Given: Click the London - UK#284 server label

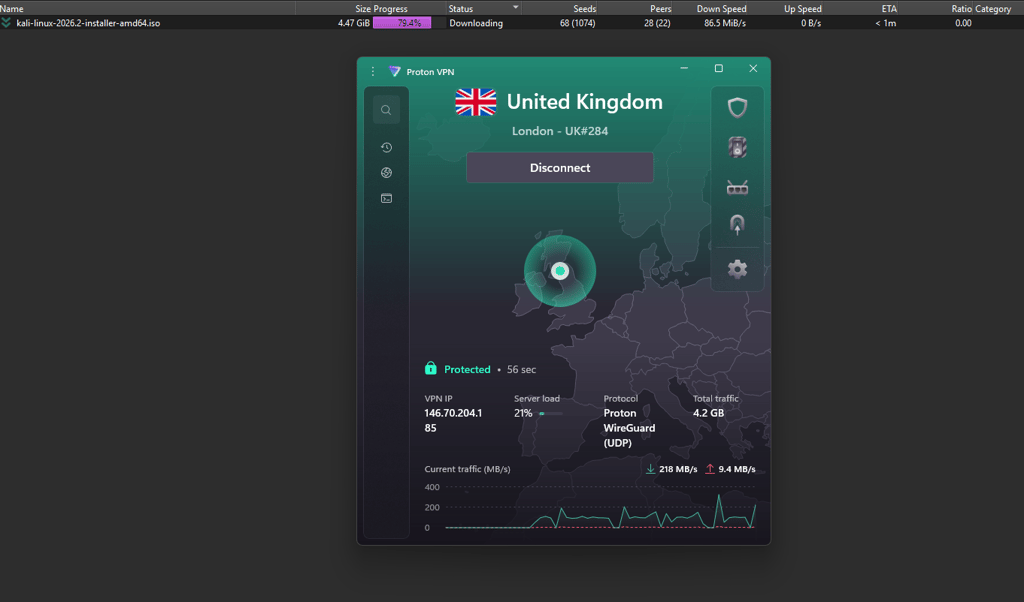Looking at the screenshot, I should 560,131.
